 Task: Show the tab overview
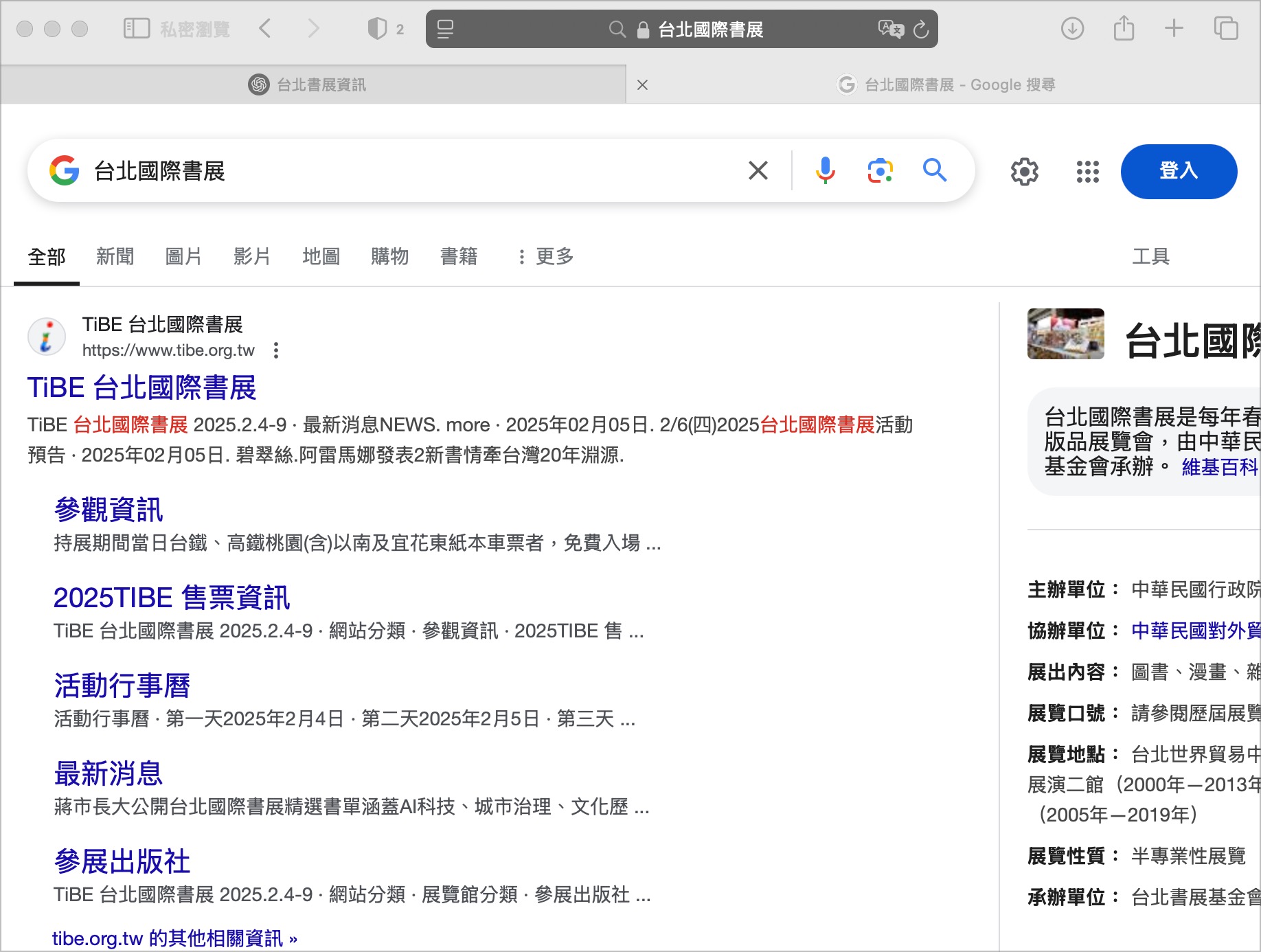[x=1226, y=28]
